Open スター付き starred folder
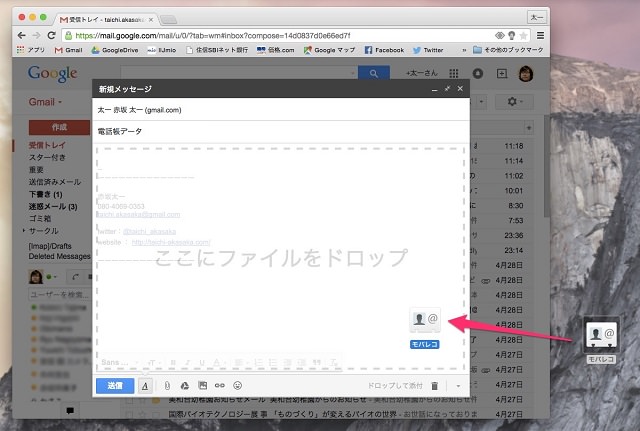This screenshot has height=431, width=640. coord(47,157)
